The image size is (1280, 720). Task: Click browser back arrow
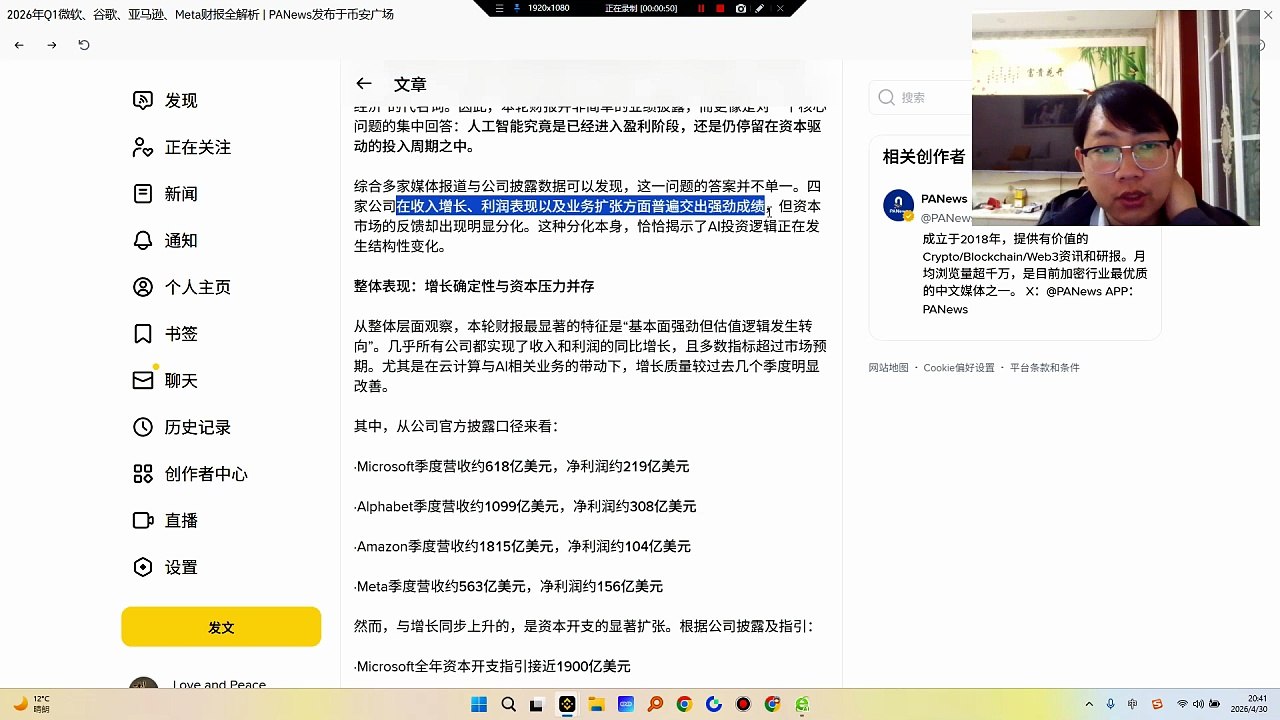coord(19,45)
